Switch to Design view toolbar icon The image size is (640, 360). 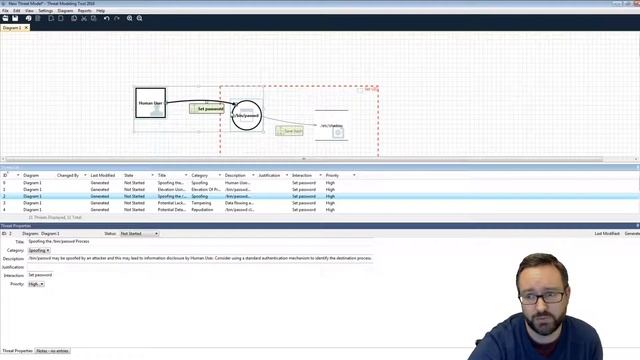pos(28,18)
